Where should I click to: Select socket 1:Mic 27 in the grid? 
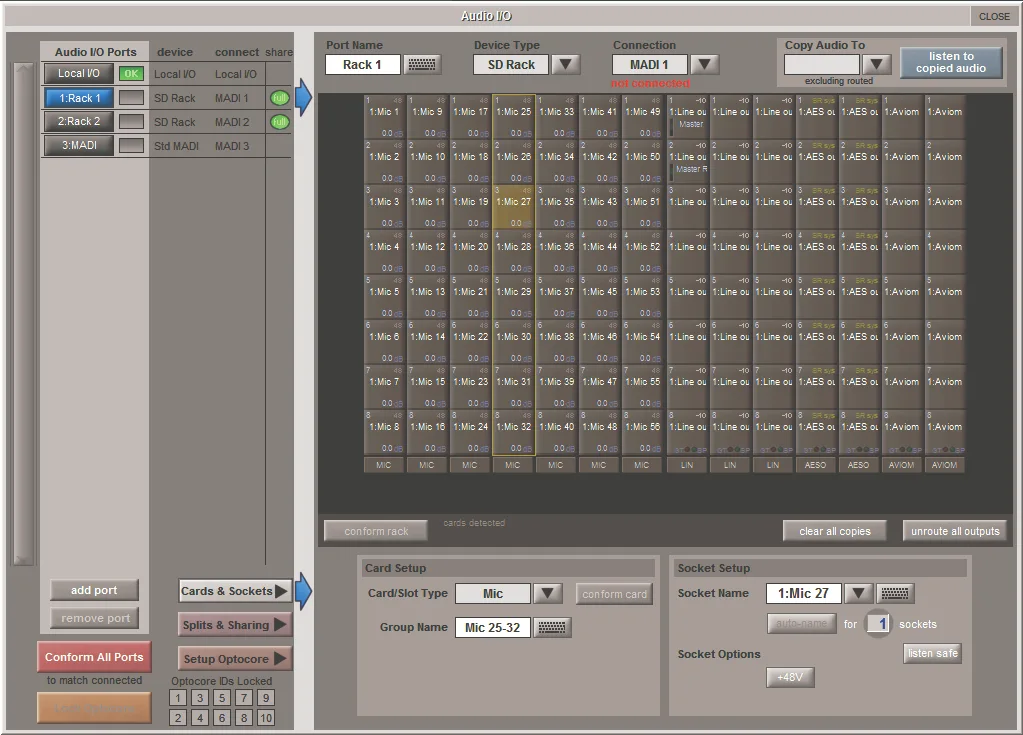click(513, 207)
